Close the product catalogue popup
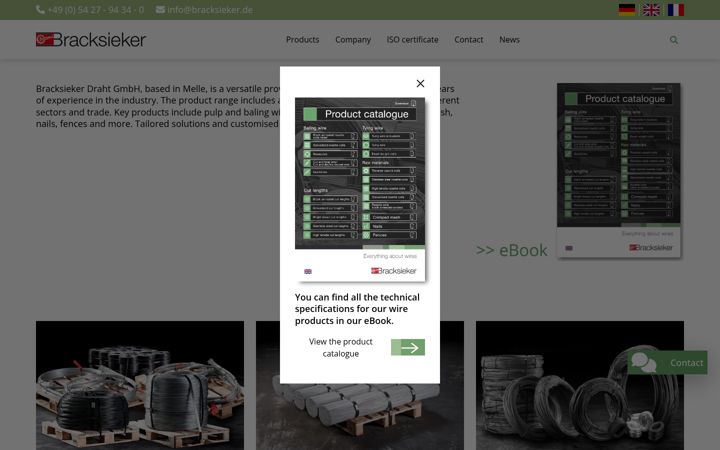The height and width of the screenshot is (450, 720). pyautogui.click(x=420, y=84)
